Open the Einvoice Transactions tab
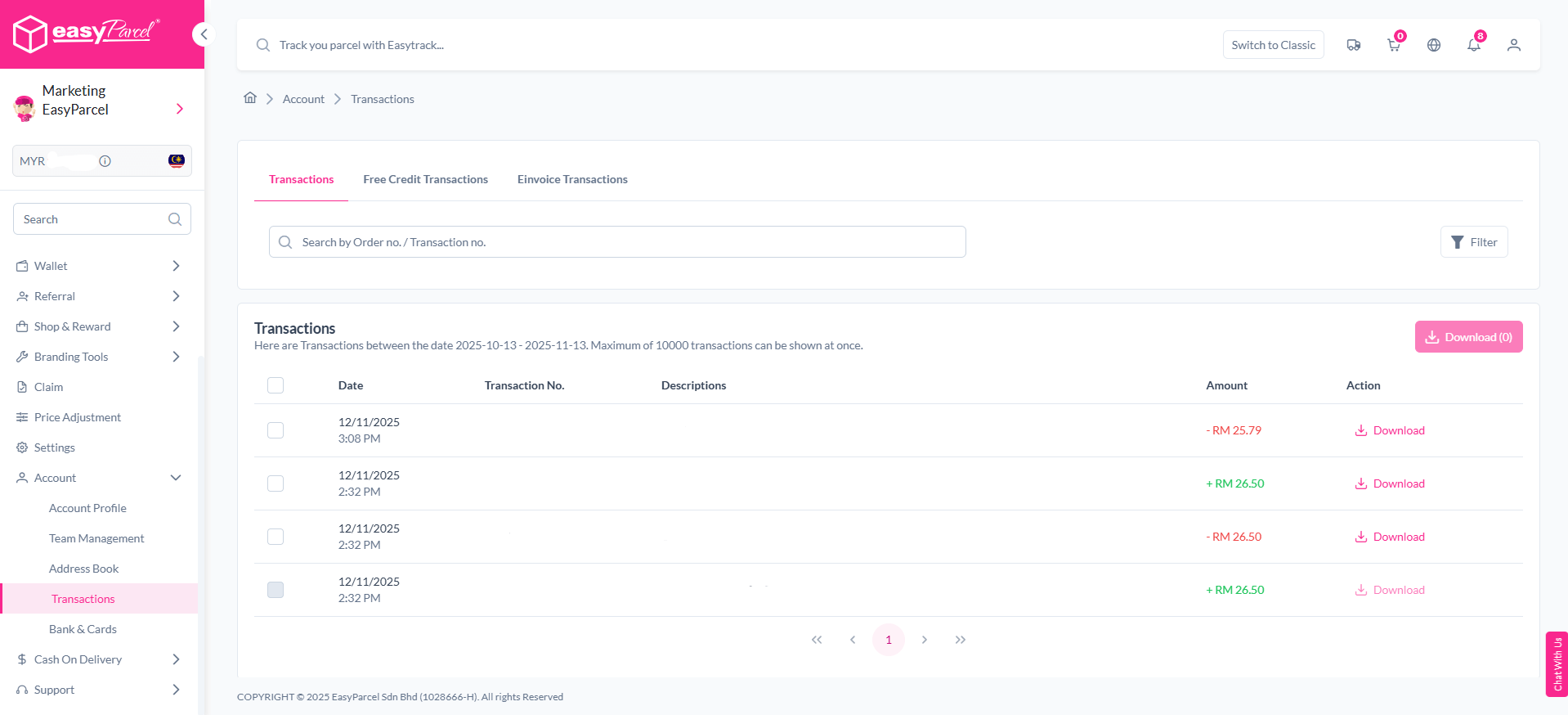 [572, 179]
